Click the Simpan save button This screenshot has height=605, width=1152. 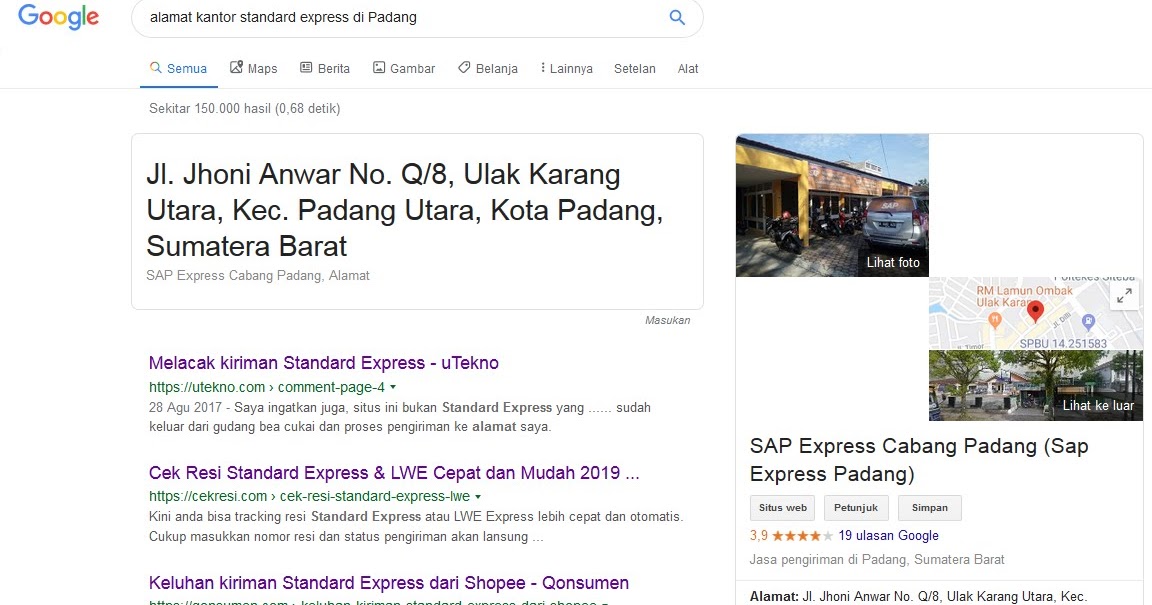(x=929, y=508)
